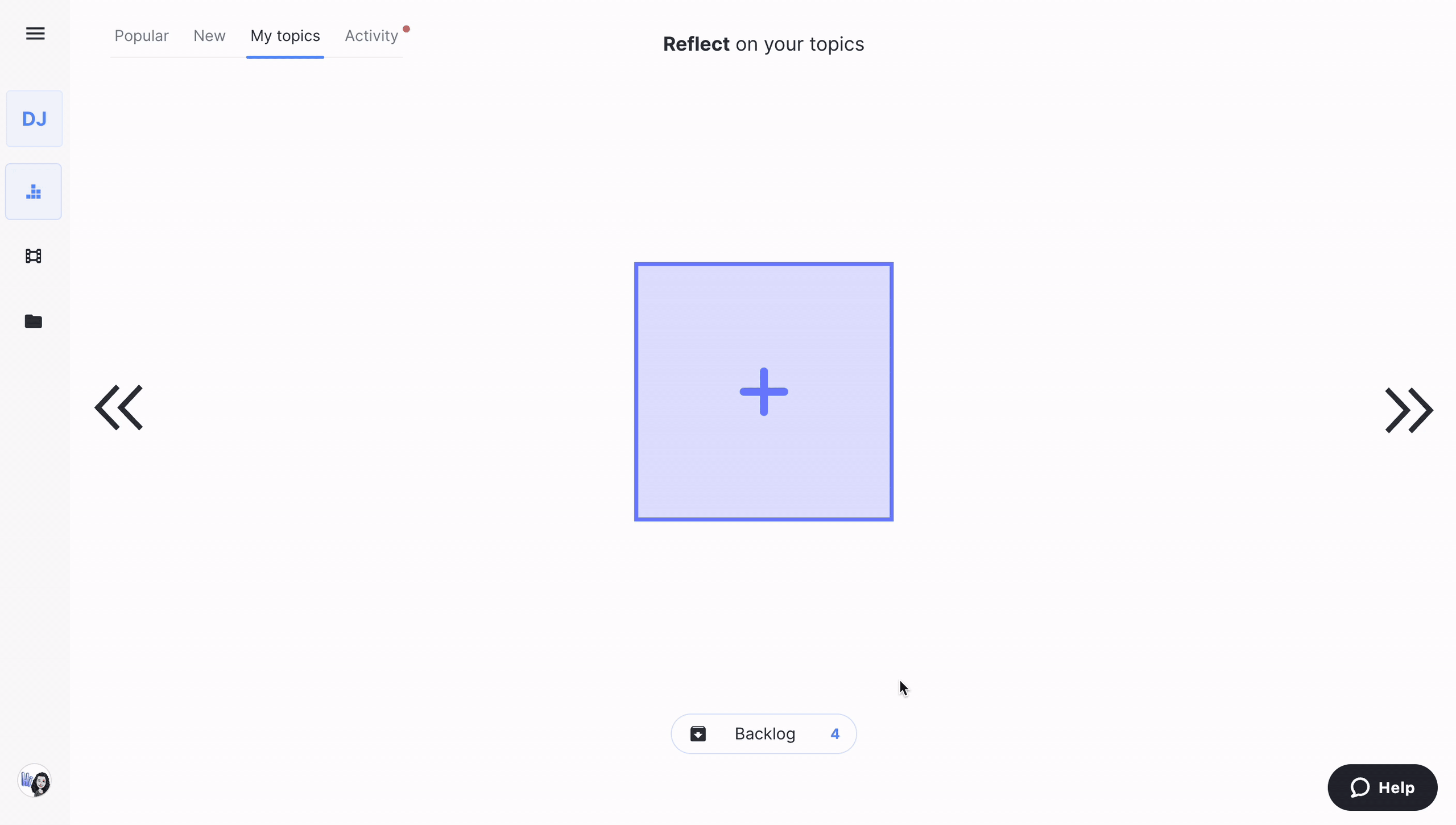1456x825 pixels.
Task: Click the Backlog count number 4
Action: click(834, 734)
